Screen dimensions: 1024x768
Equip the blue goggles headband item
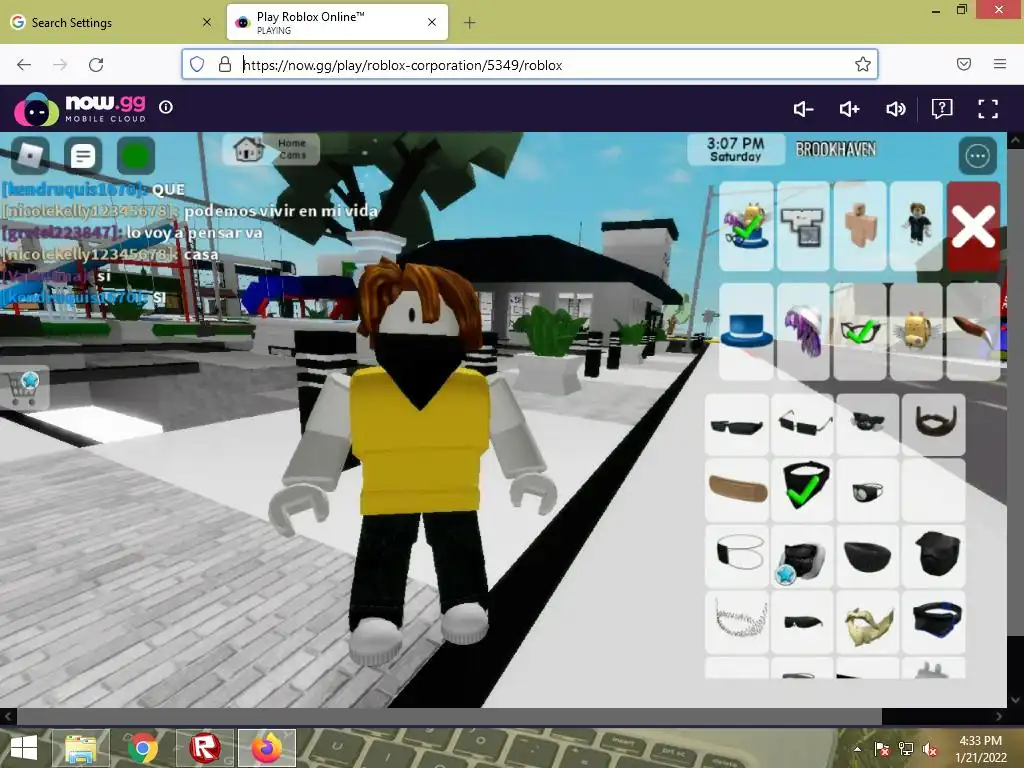[934, 622]
